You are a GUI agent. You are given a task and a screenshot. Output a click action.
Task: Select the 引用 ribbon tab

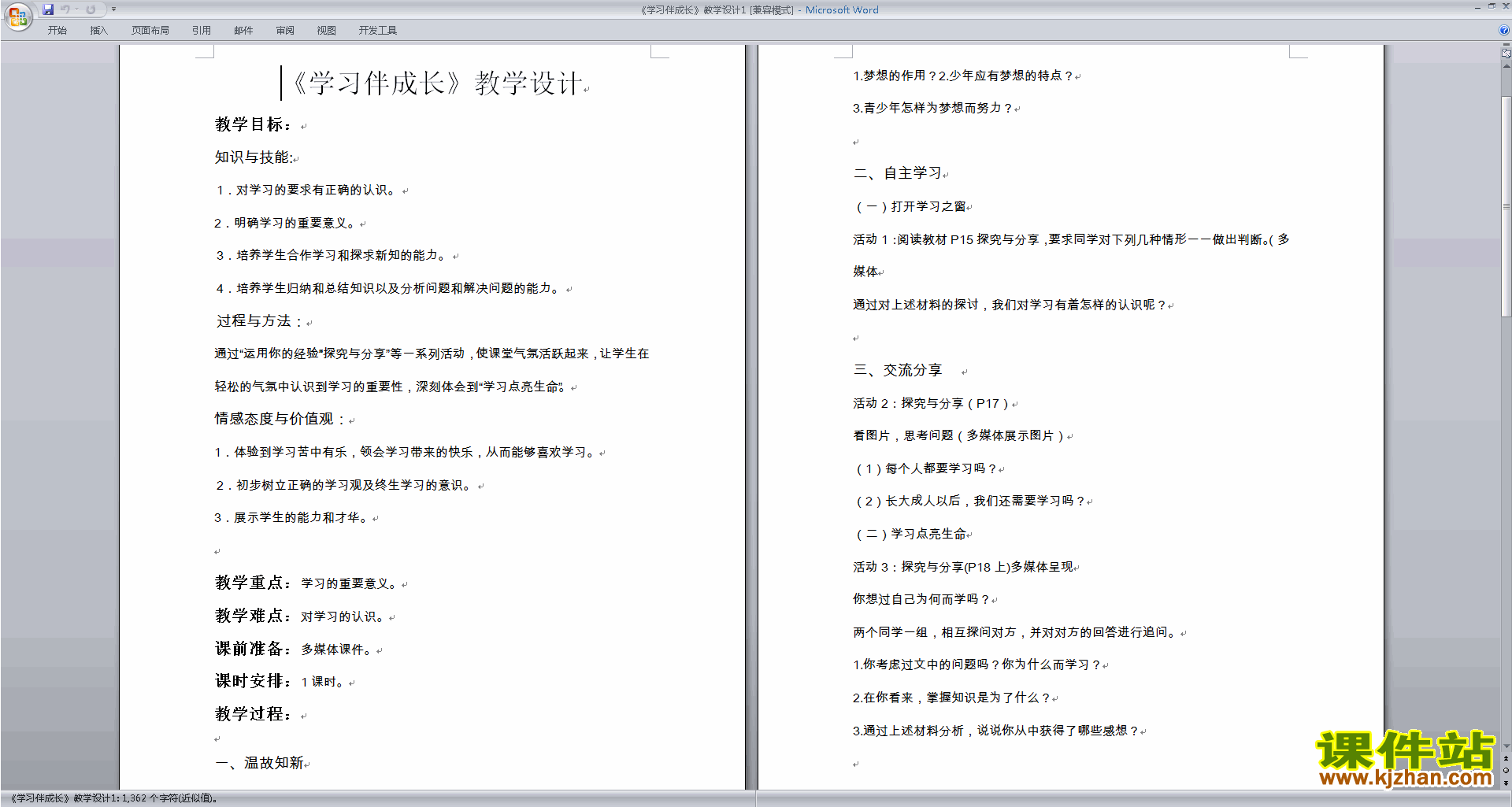[201, 31]
